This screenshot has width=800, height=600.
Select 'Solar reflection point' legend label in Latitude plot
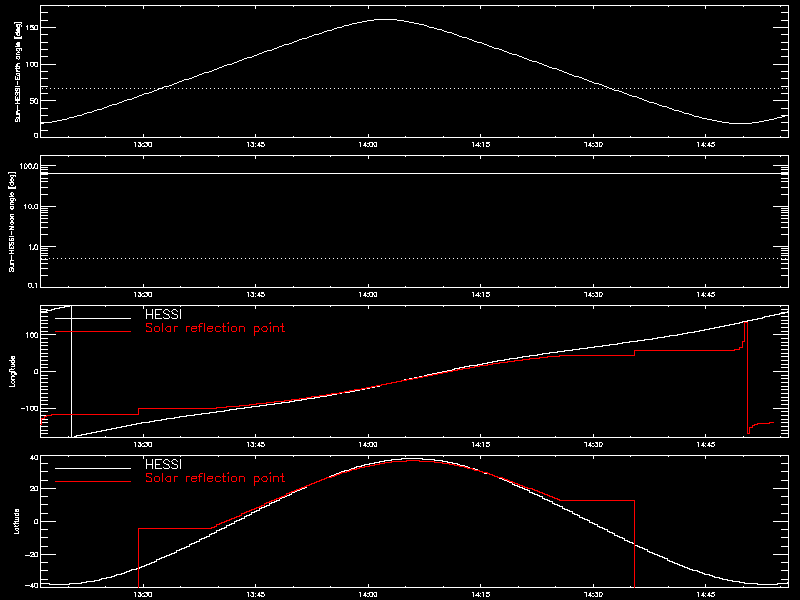point(215,478)
